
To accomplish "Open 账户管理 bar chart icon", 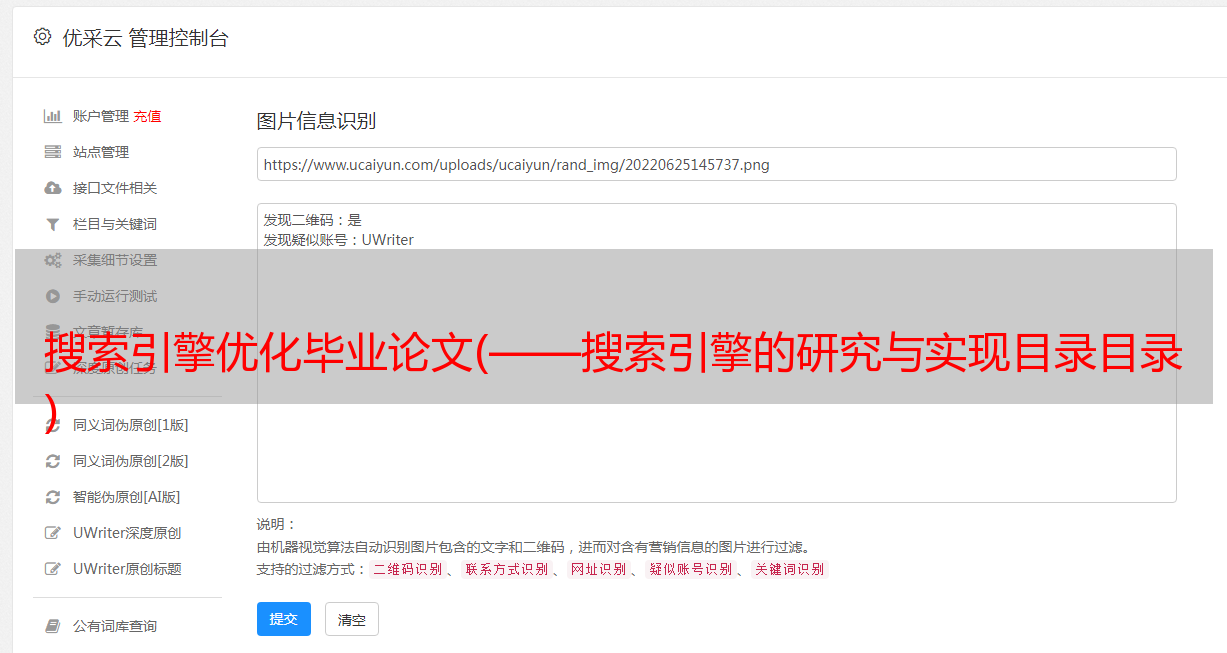I will click(x=53, y=116).
